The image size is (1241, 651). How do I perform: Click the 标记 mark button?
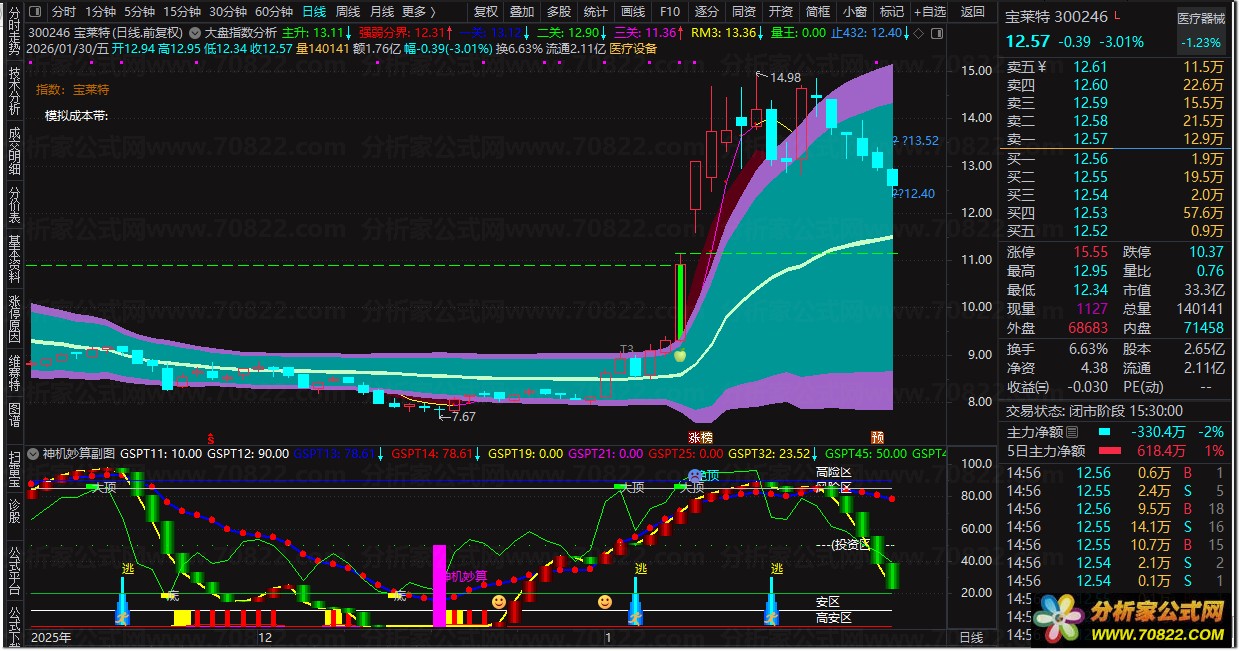(892, 12)
